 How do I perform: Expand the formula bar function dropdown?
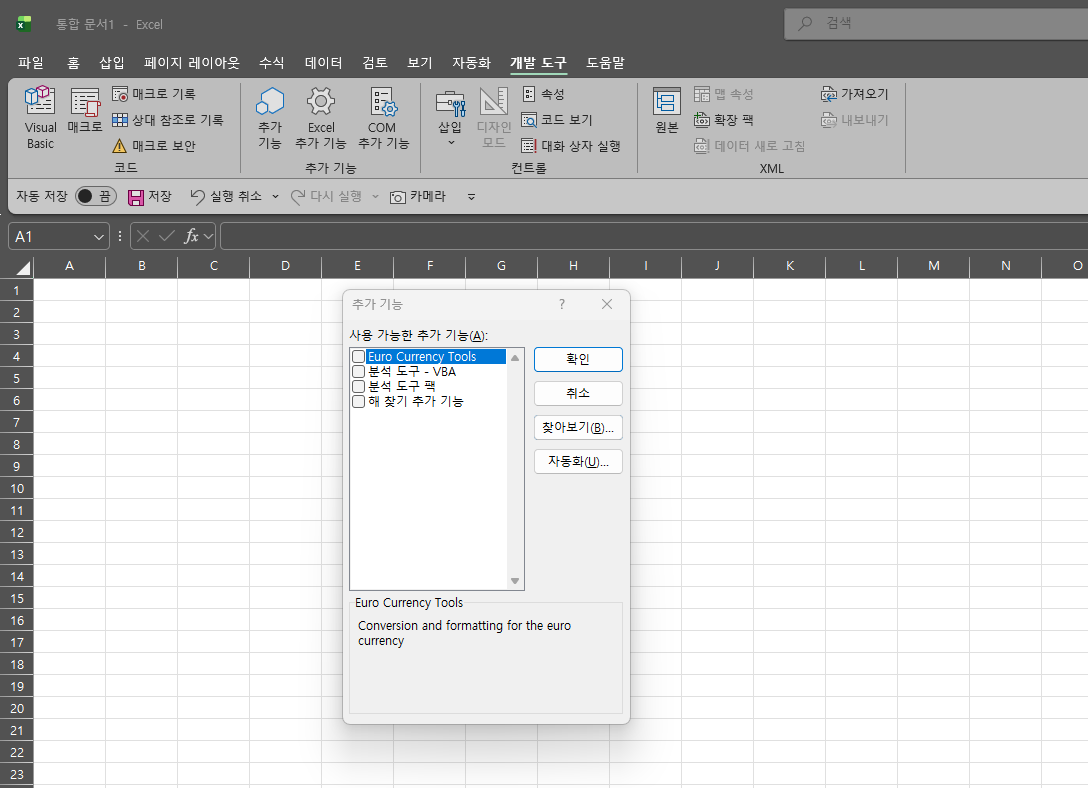coord(208,237)
